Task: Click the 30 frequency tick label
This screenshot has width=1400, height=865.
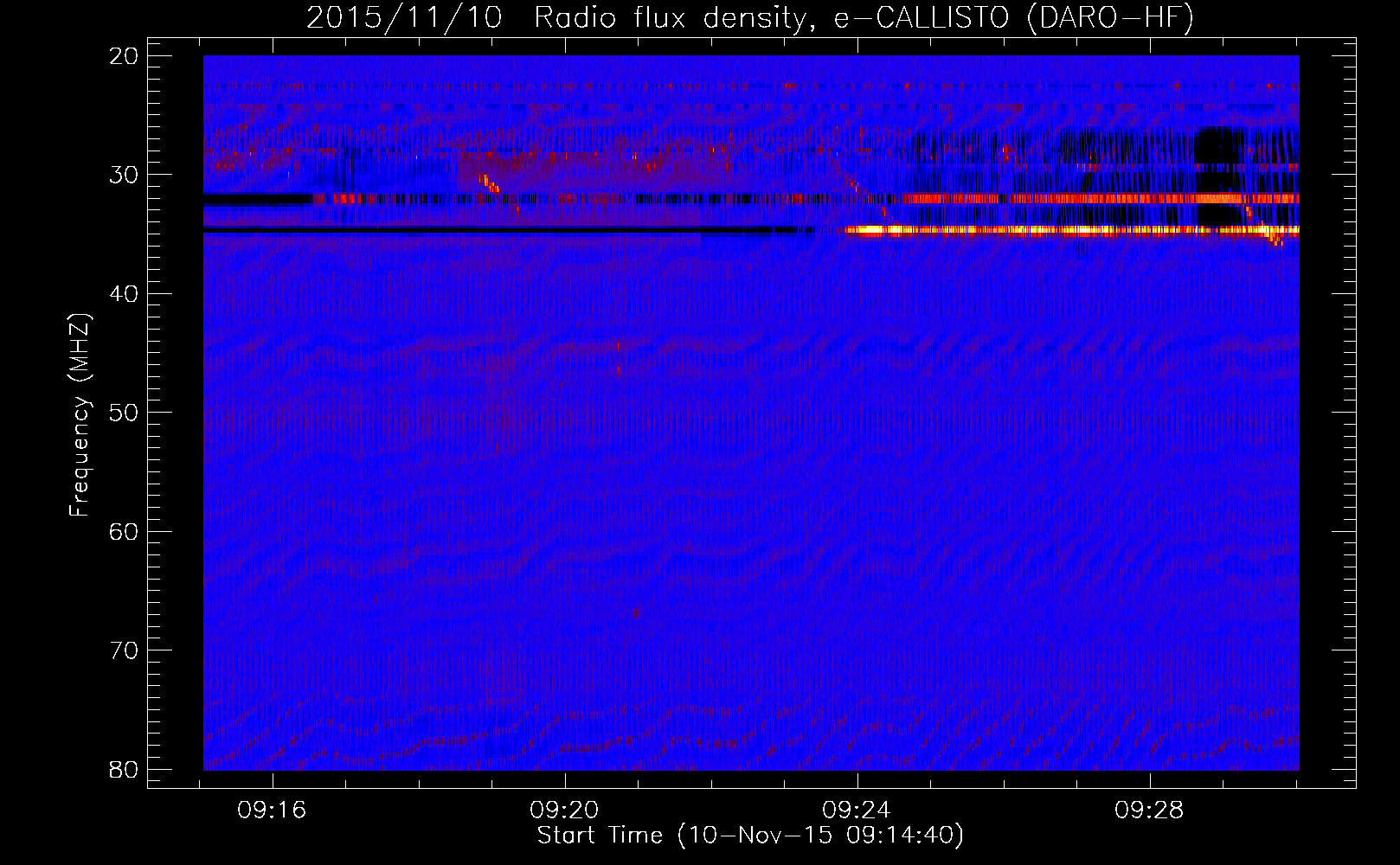Action: point(124,175)
